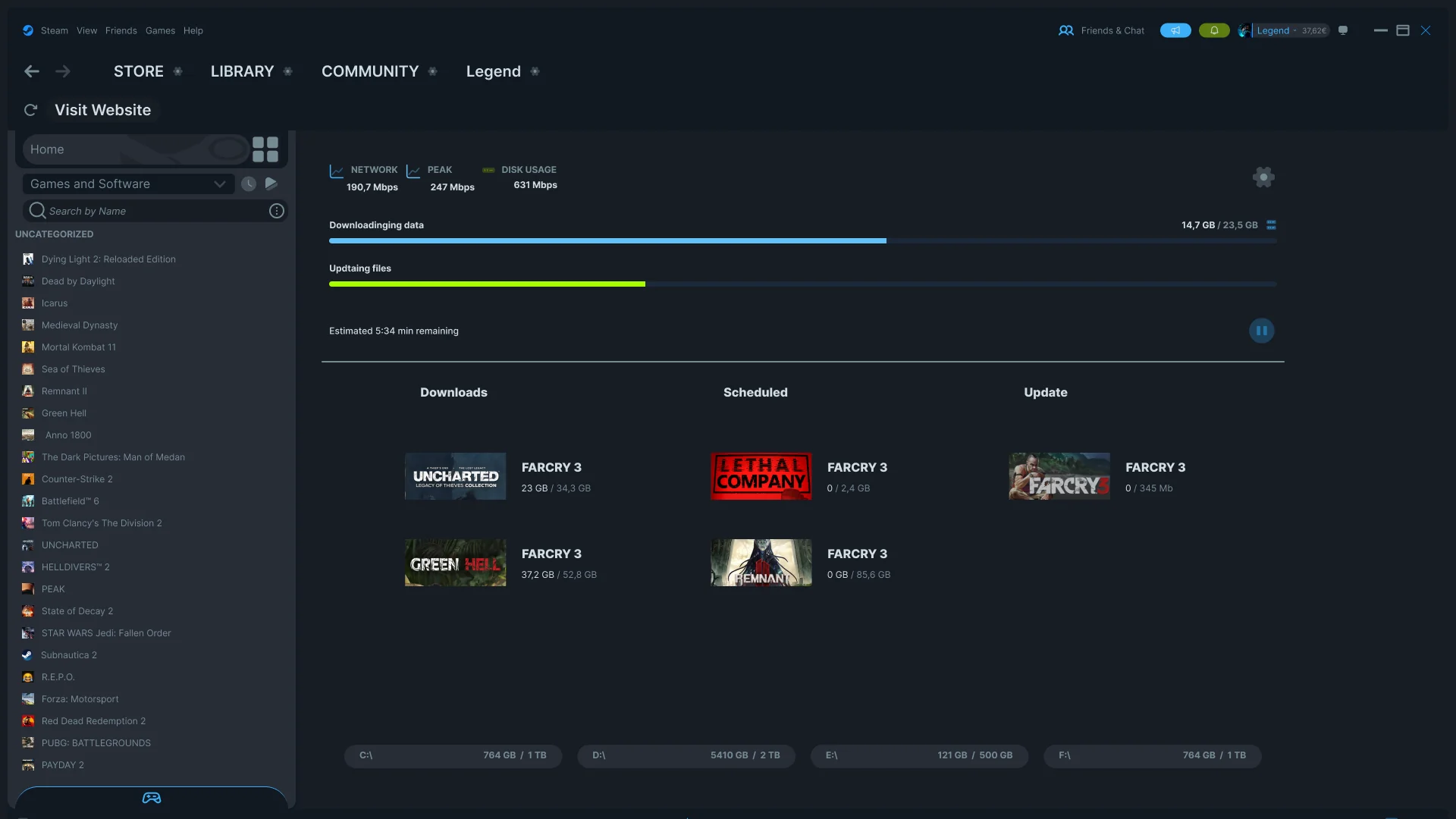The width and height of the screenshot is (1456, 819).
Task: Click the Subnautica 2 icon
Action: pyautogui.click(x=27, y=655)
